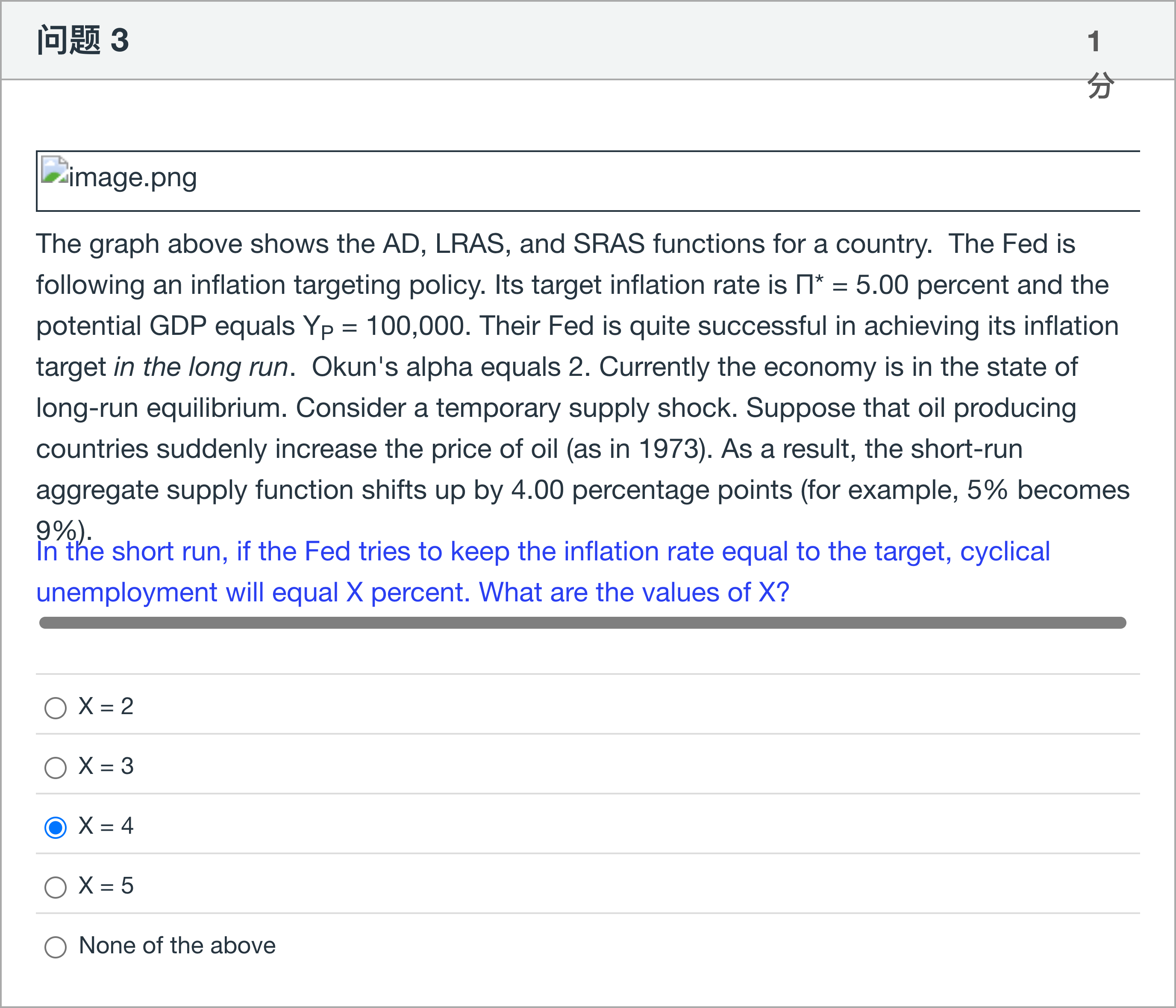Choose the None of the above option
The width and height of the screenshot is (1176, 1008).
55,947
